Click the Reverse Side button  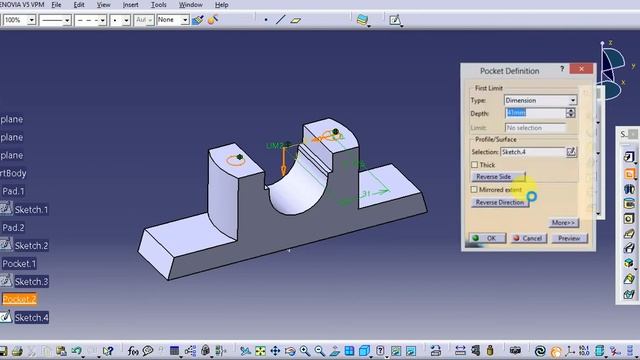[498, 177]
